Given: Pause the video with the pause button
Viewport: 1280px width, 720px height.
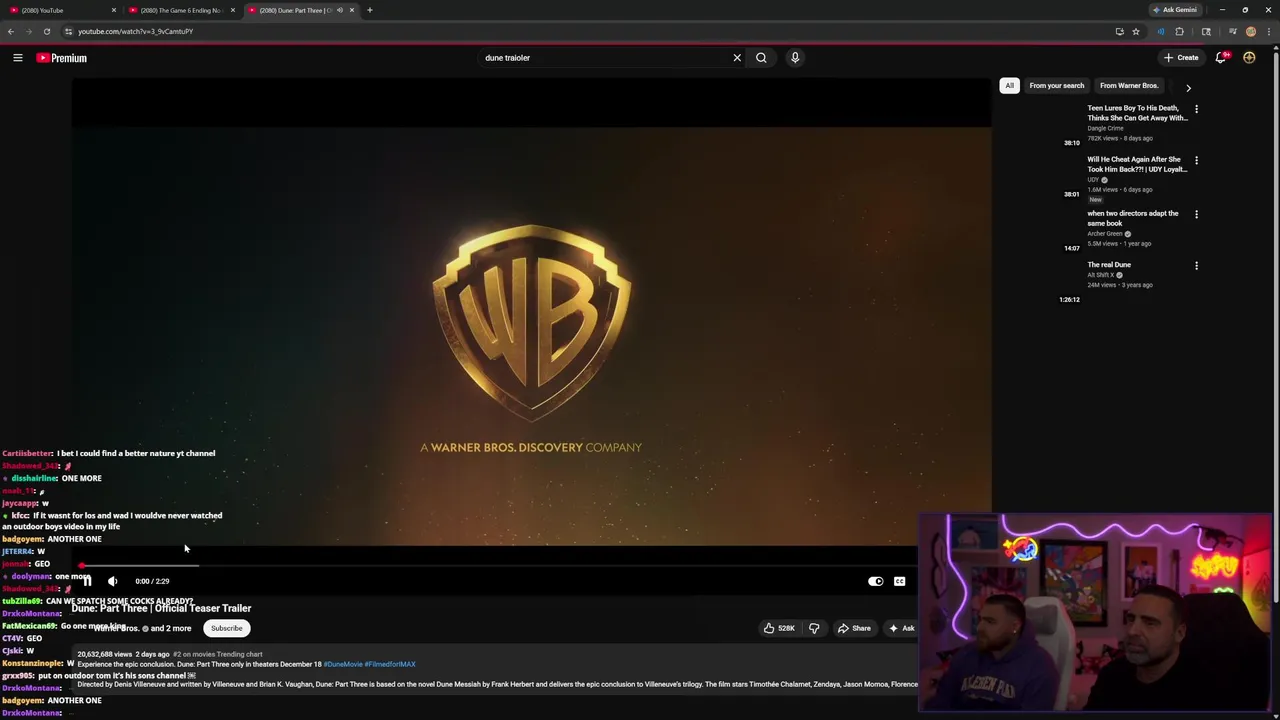Looking at the screenshot, I should coord(87,581).
